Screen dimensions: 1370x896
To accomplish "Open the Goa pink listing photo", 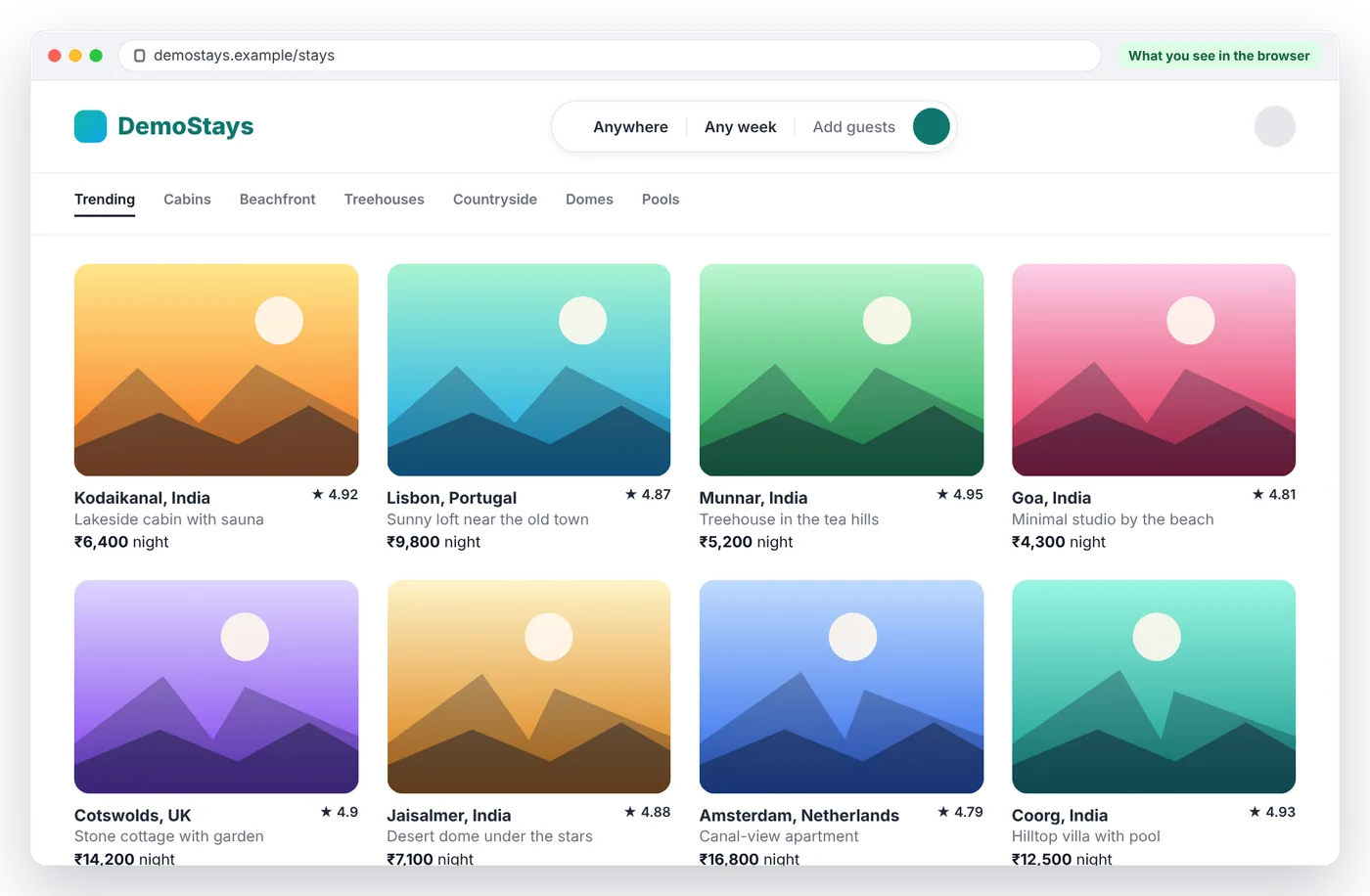I will (1154, 370).
